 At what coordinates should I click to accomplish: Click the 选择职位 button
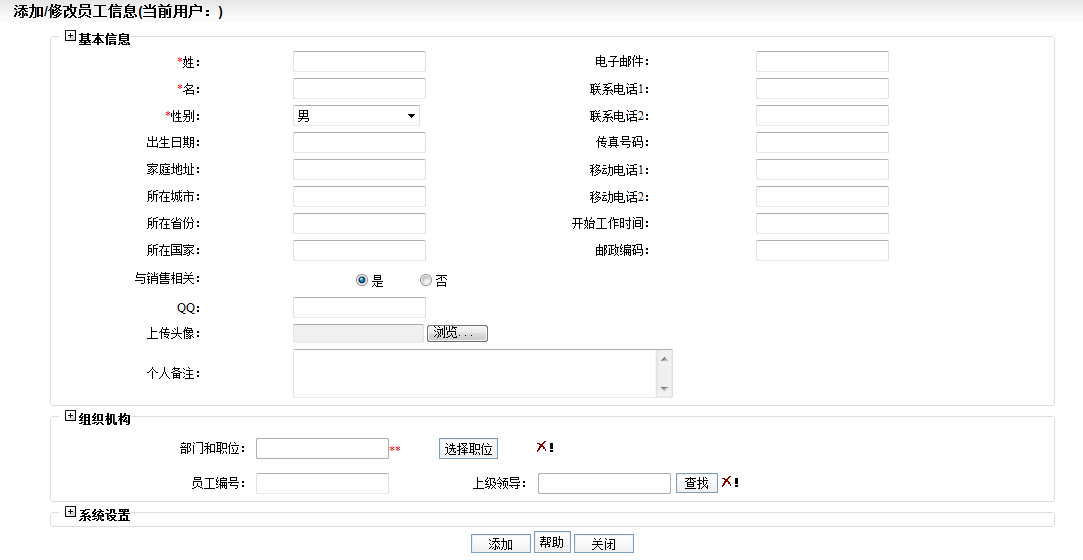pos(469,449)
